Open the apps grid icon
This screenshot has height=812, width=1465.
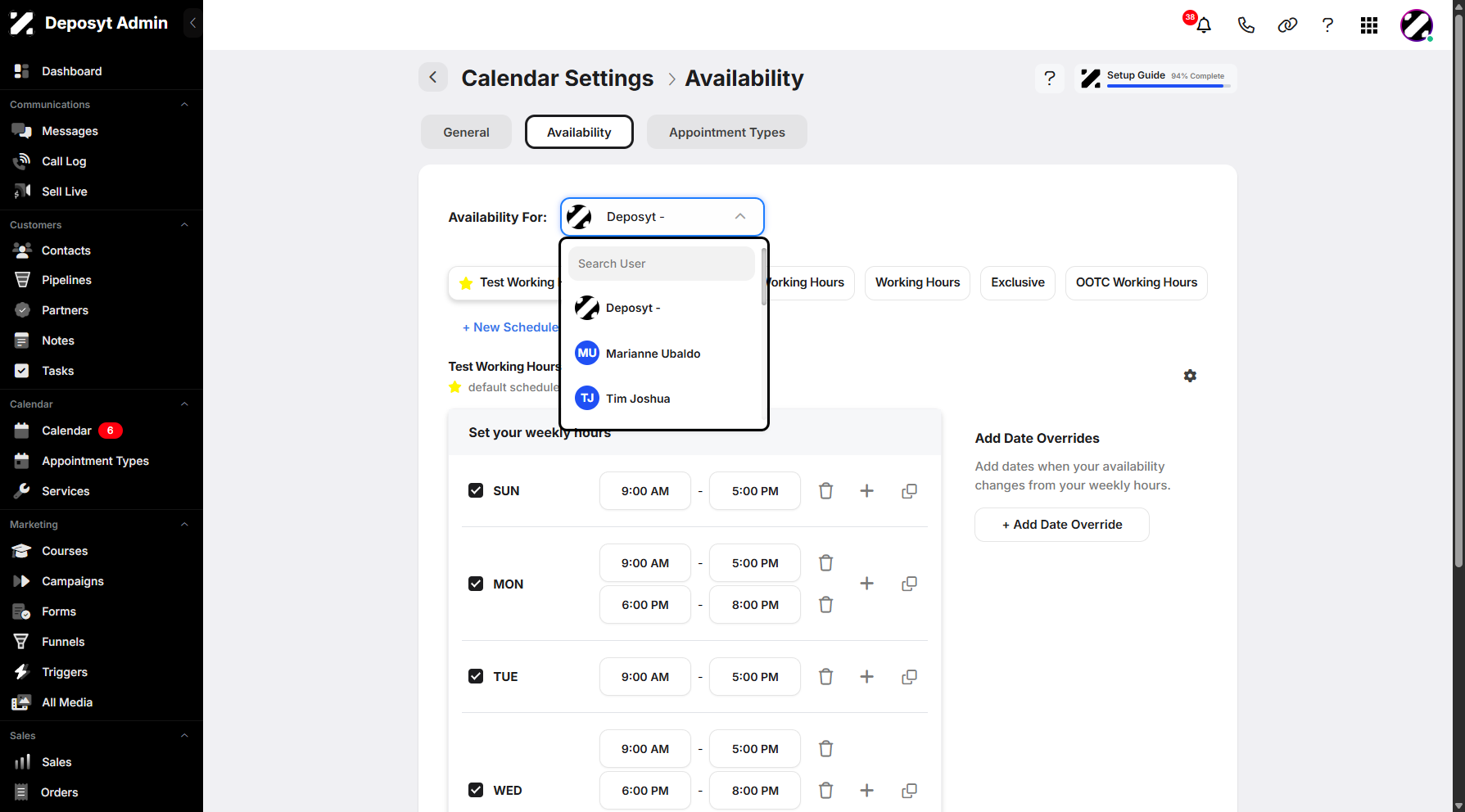pos(1369,25)
